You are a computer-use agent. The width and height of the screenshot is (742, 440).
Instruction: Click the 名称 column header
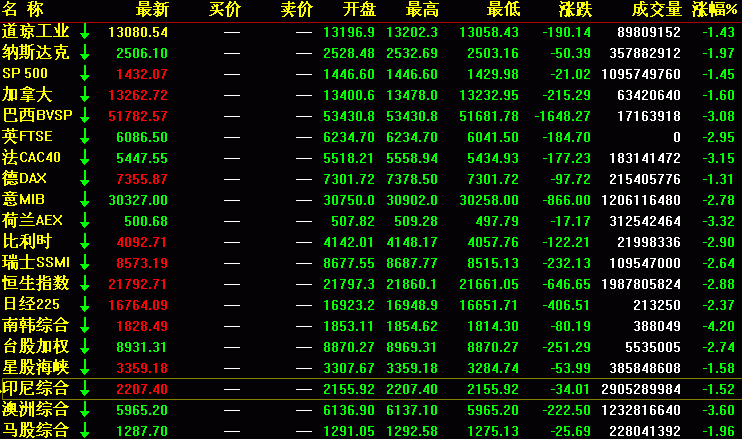click(x=23, y=9)
